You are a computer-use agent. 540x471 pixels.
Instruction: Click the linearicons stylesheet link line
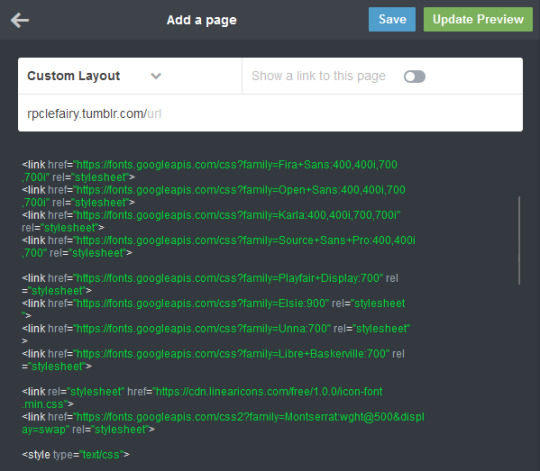[x=202, y=397]
